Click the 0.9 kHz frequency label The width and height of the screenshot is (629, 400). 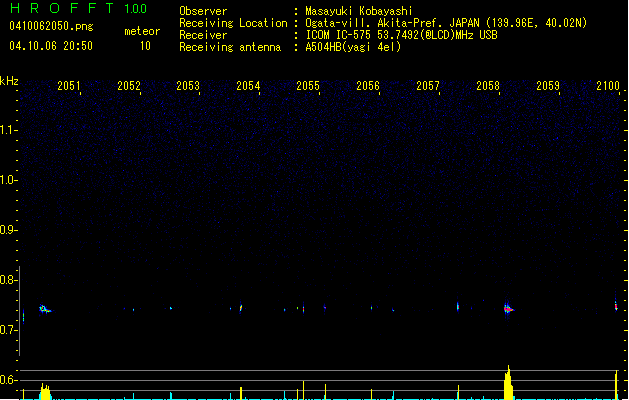(8, 230)
